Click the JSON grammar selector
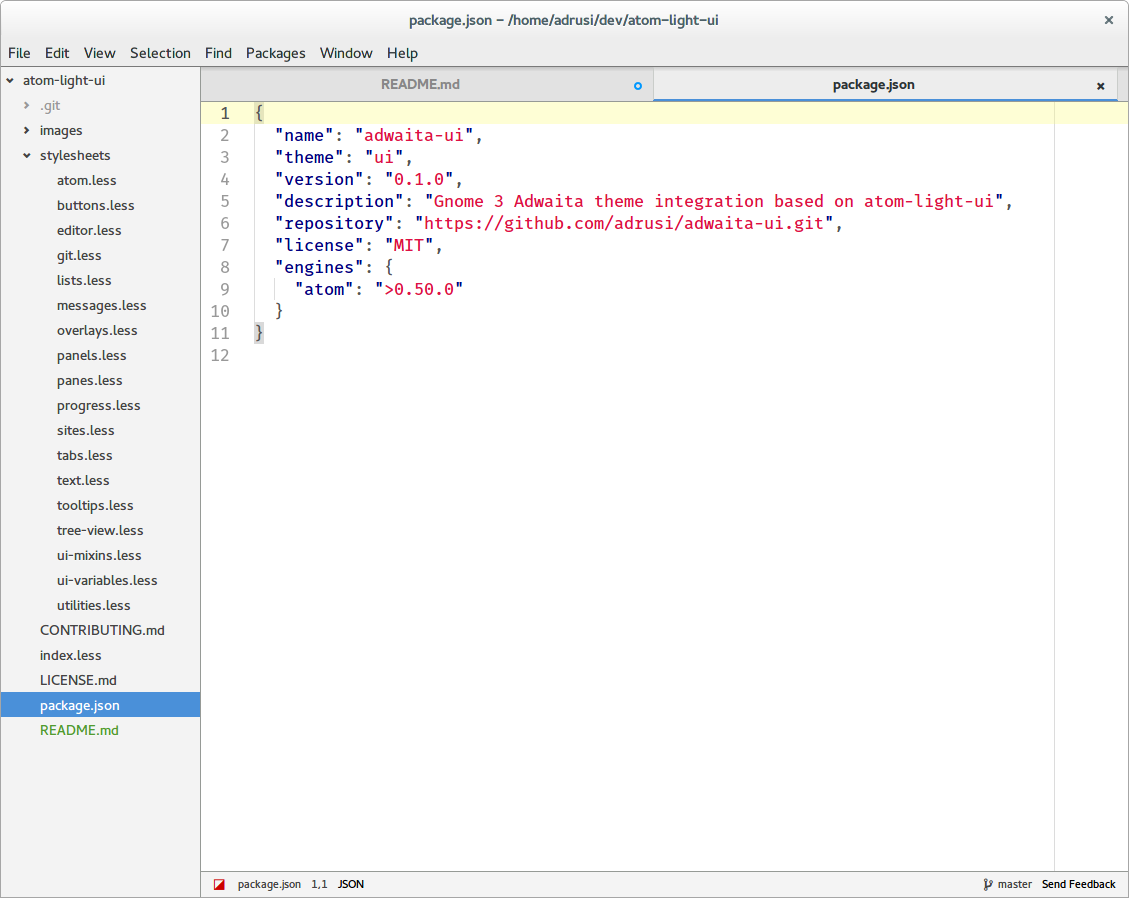 pyautogui.click(x=351, y=884)
